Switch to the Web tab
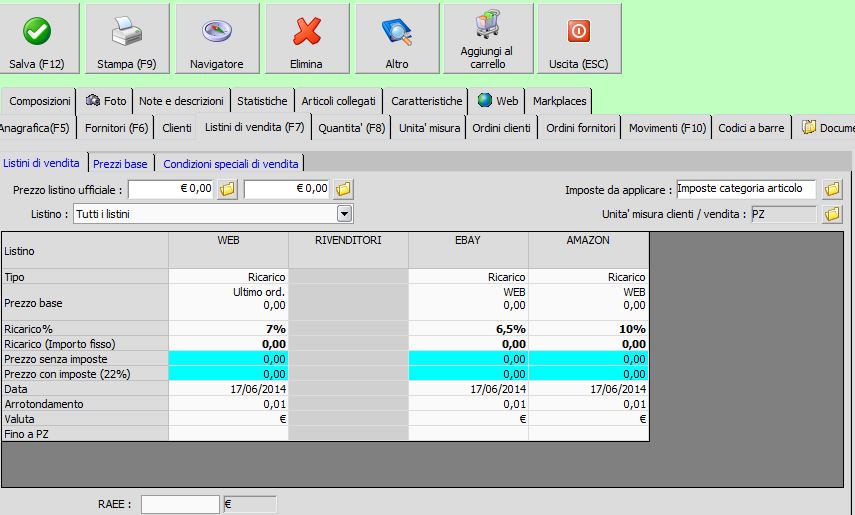The width and height of the screenshot is (855, 515). pos(498,101)
